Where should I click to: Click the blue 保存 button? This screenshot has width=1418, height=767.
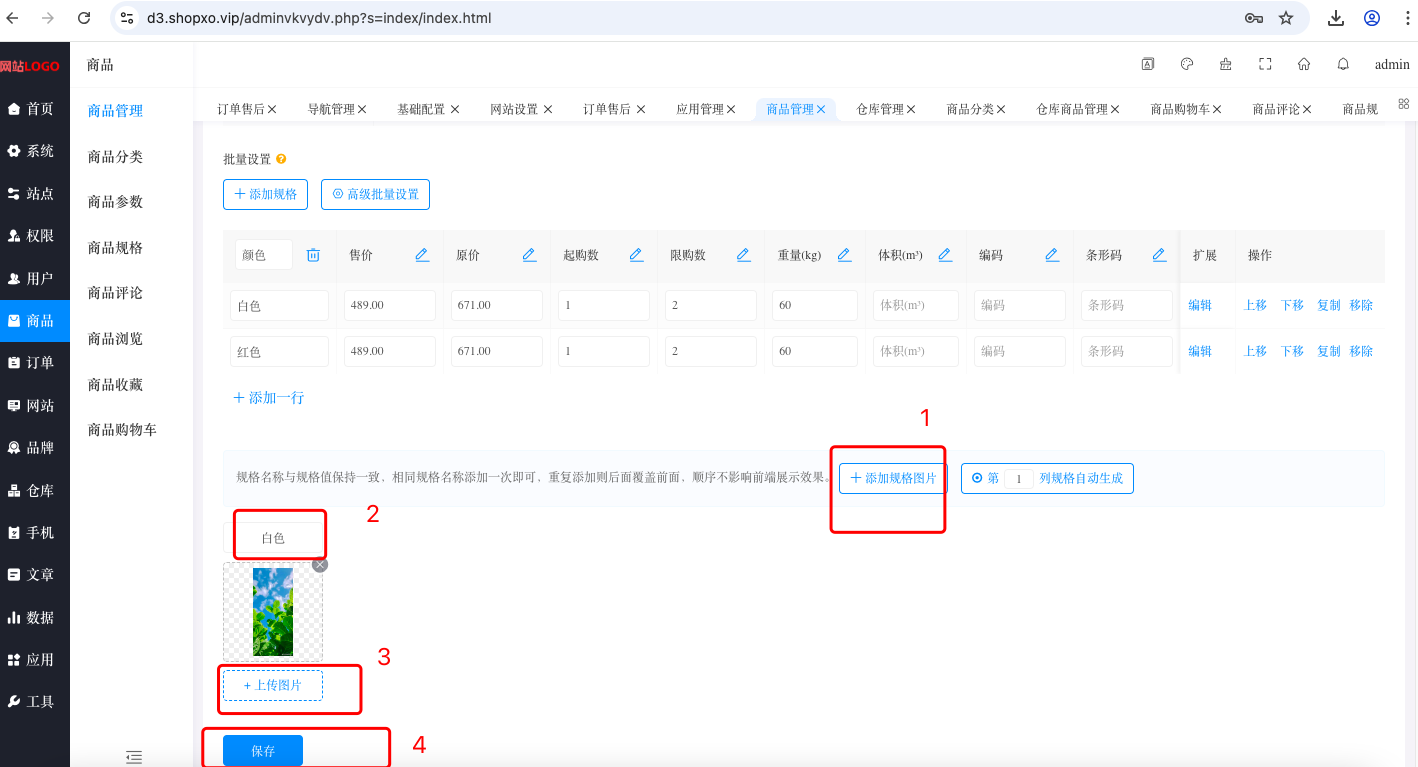(x=263, y=751)
